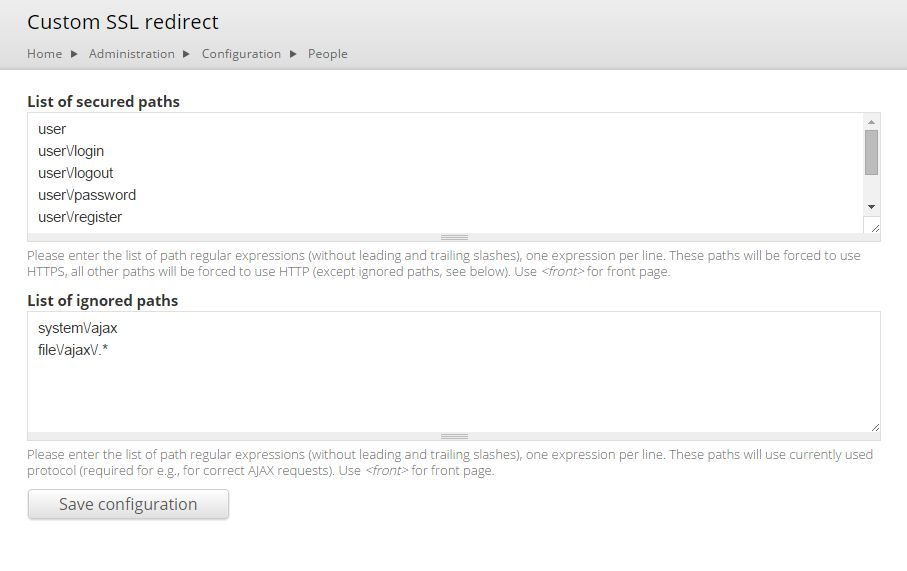Click the ignored paths textarea resize grippie bar
The width and height of the screenshot is (907, 571).
point(454,436)
